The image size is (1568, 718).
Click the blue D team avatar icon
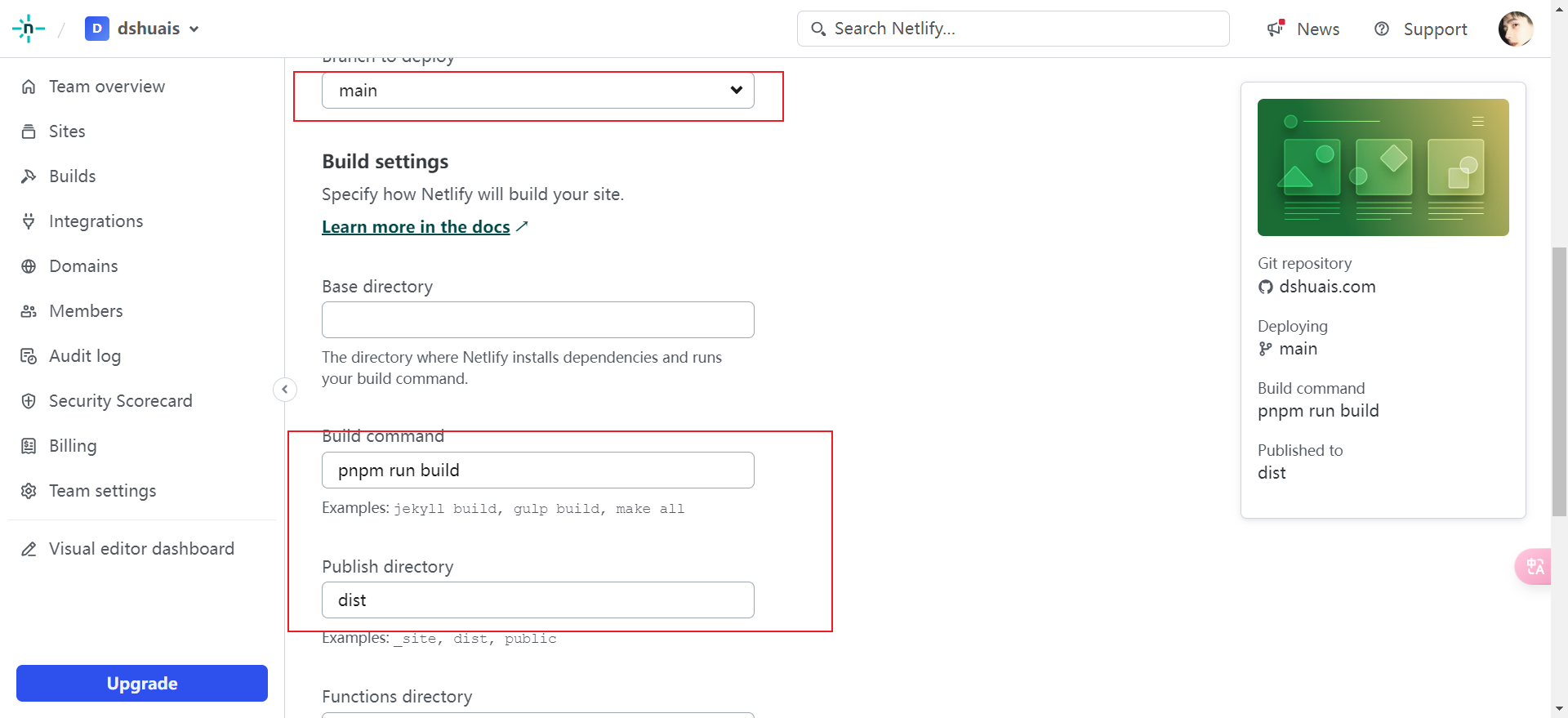click(97, 29)
